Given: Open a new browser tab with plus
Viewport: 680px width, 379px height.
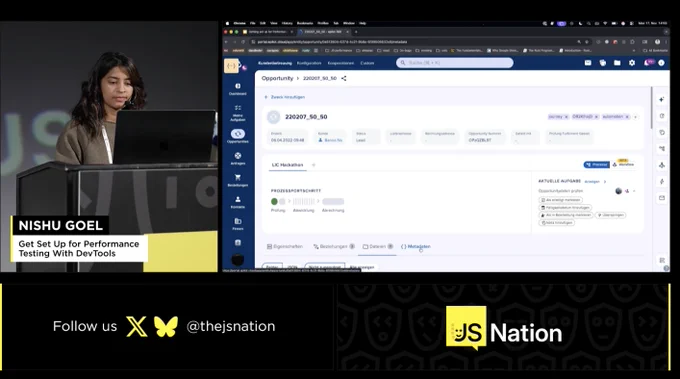Looking at the screenshot, I should coord(356,32).
